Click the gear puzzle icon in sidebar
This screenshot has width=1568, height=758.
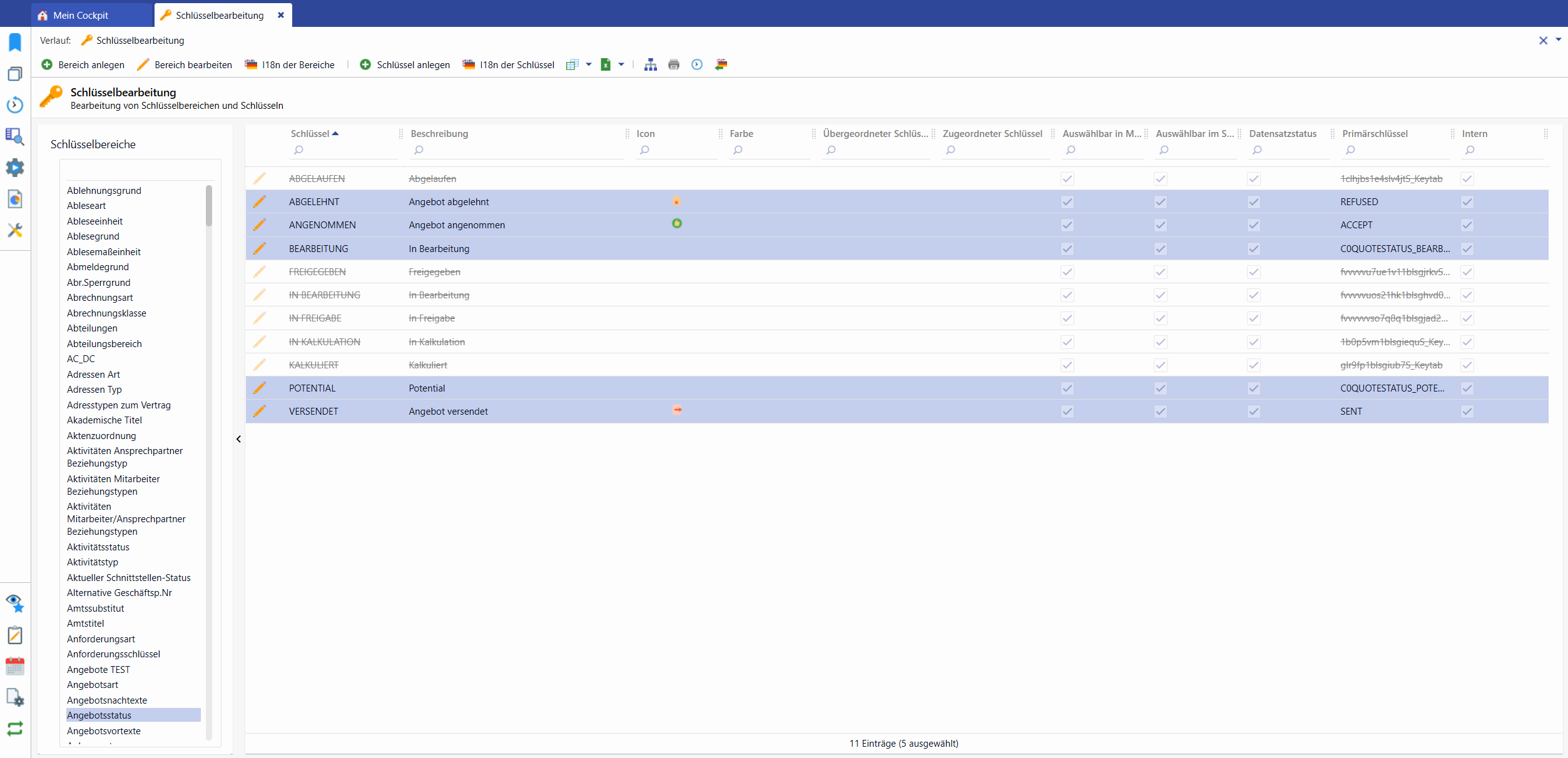click(x=15, y=168)
